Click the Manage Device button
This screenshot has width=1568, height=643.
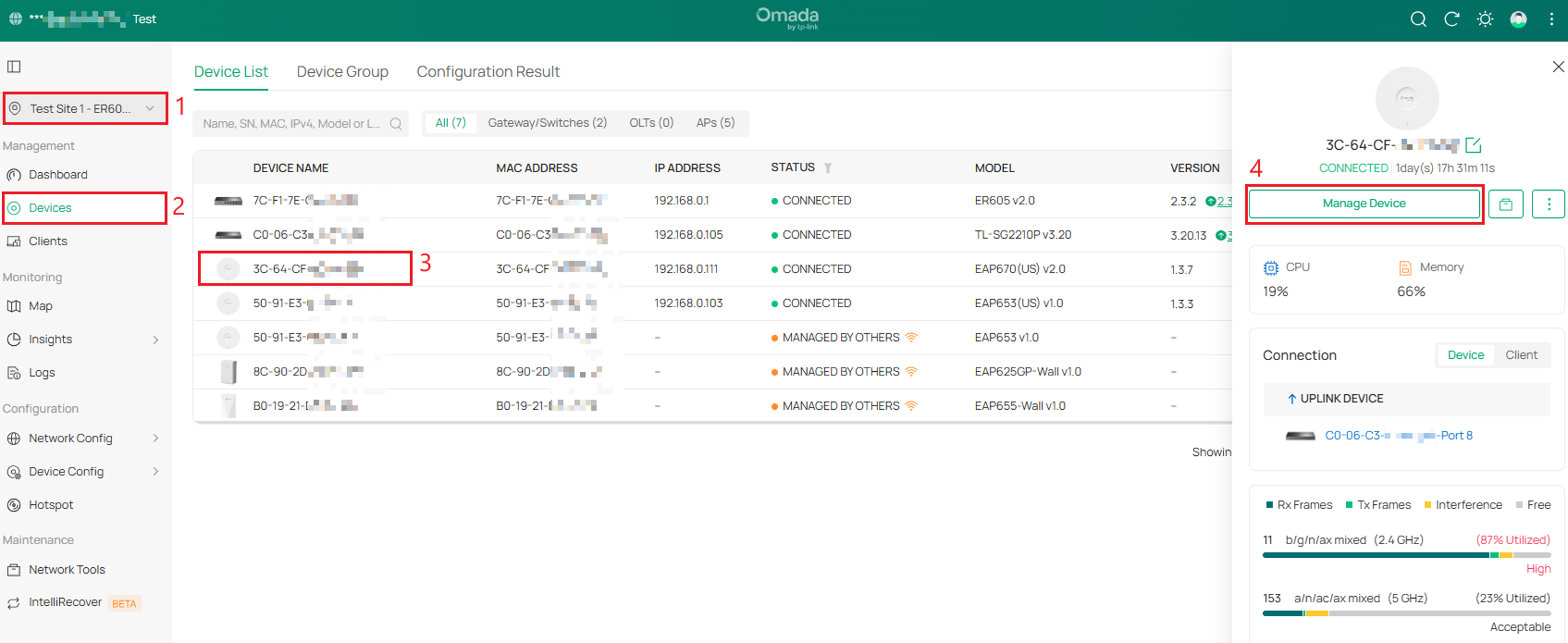[x=1364, y=204]
